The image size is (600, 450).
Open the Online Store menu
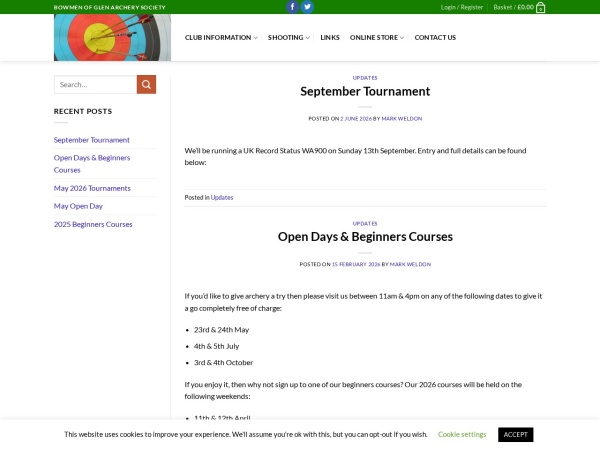tap(374, 38)
